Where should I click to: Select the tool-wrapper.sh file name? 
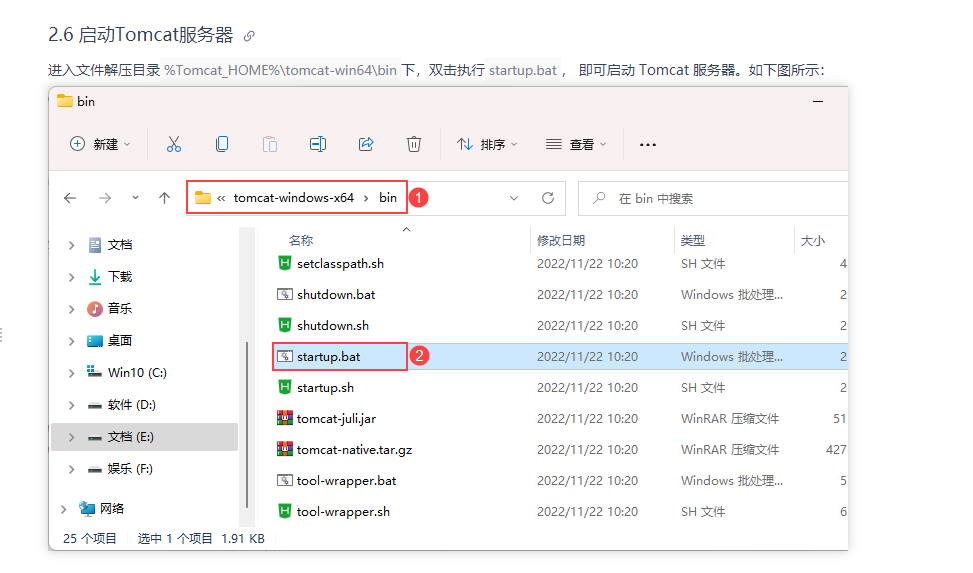coord(343,512)
